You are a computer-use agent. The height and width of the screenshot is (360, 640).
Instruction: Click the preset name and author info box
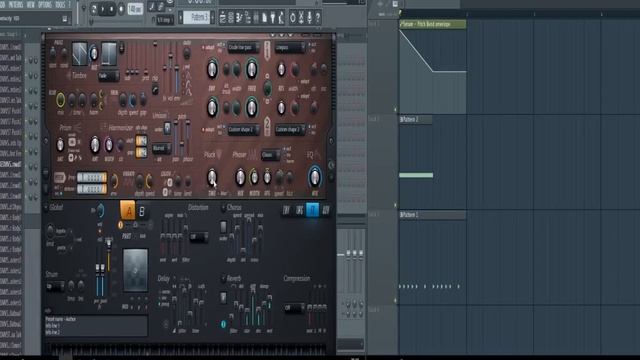pyautogui.click(x=96, y=326)
